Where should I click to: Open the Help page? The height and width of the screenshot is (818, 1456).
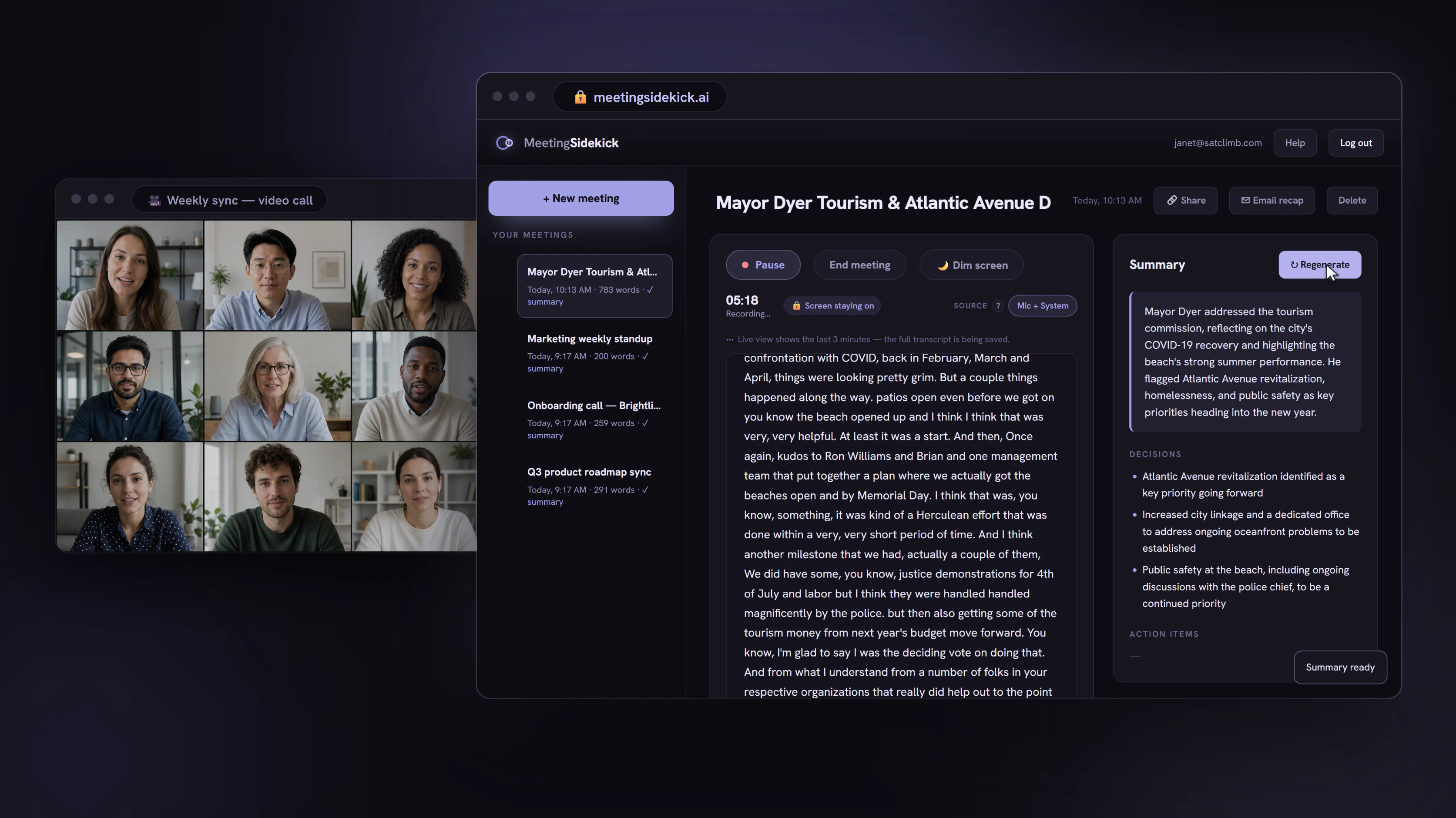[x=1295, y=143]
